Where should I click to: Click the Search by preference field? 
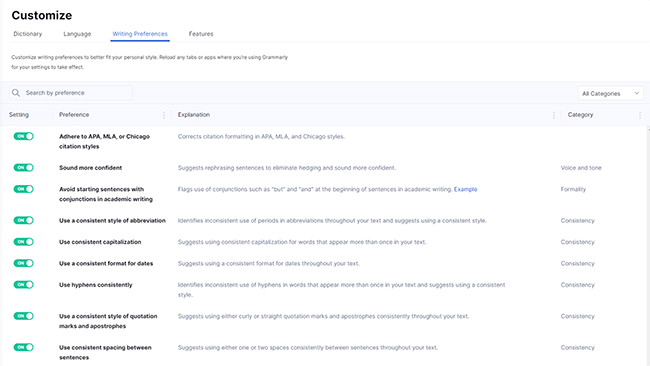[x=71, y=93]
